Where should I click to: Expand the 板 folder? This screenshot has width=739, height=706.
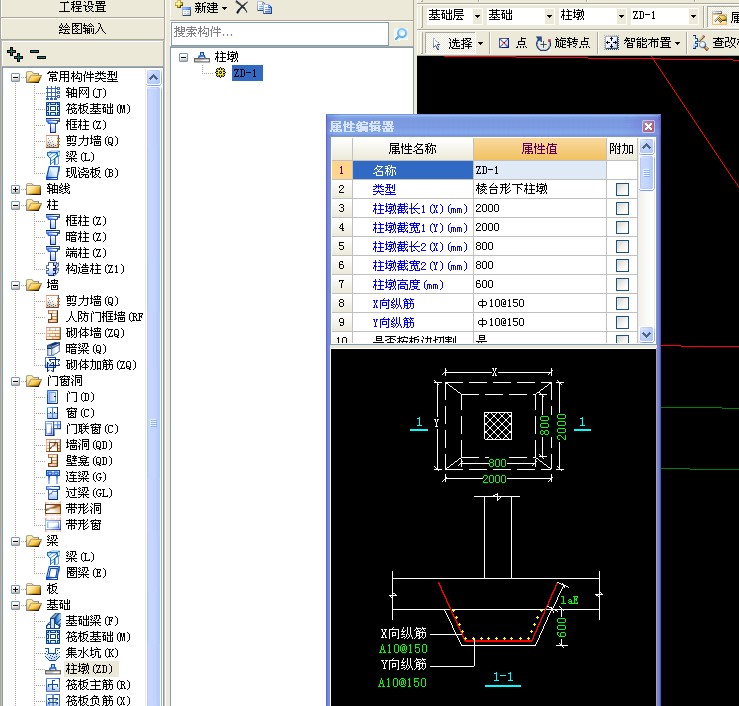tap(16, 589)
